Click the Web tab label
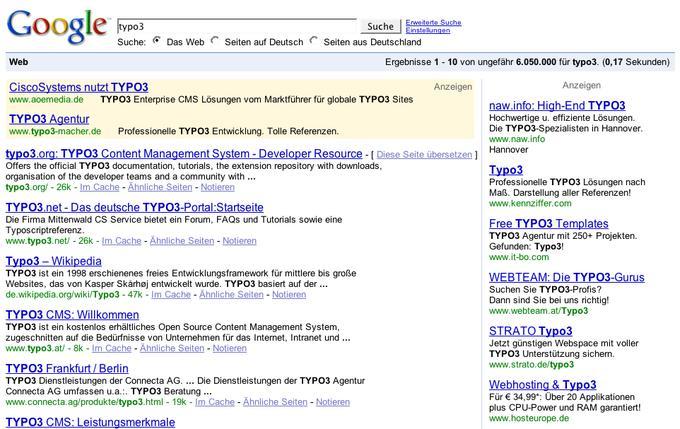Image resolution: width=680 pixels, height=429 pixels. click(x=19, y=62)
